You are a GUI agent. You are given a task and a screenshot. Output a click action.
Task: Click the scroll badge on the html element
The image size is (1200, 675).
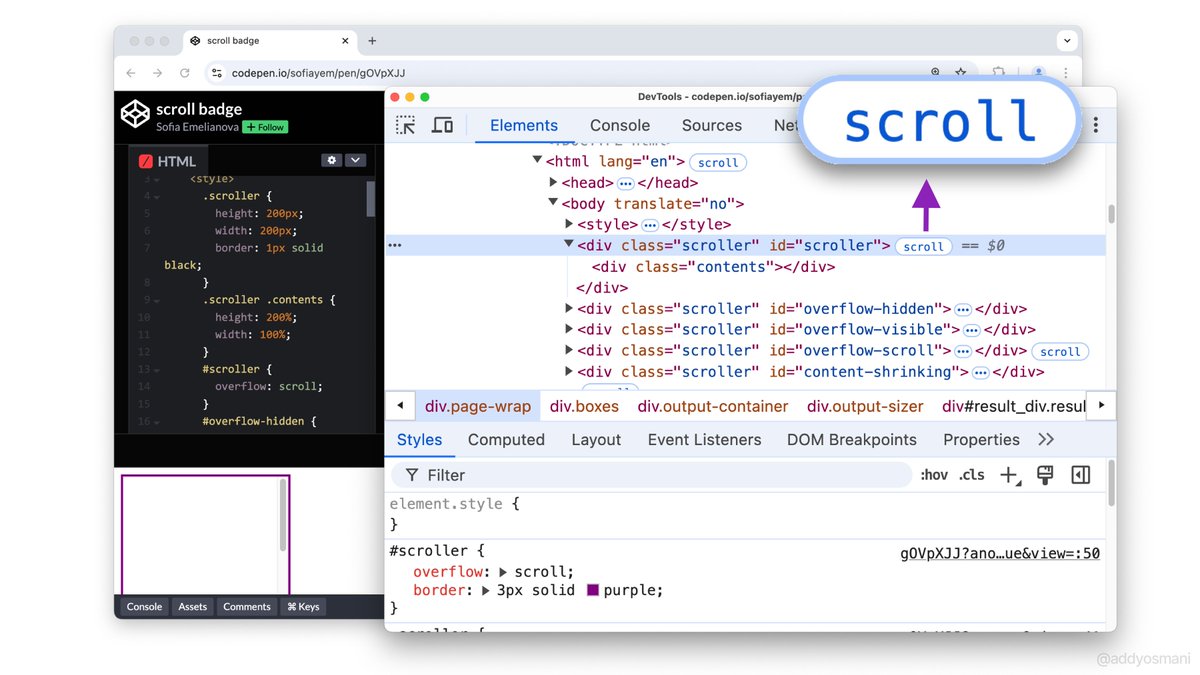(718, 162)
